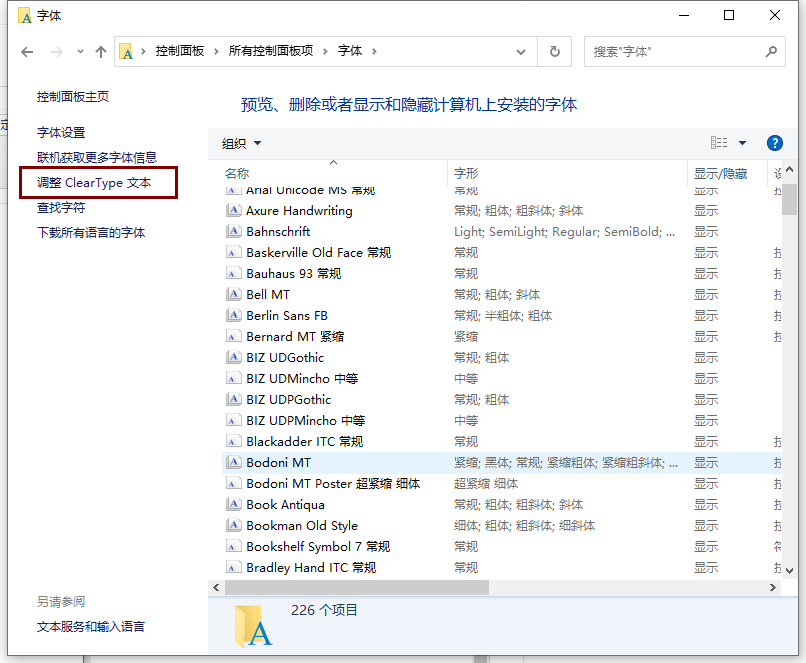This screenshot has height=663, width=806.
Task: Open the 组织 dropdown menu
Action: (x=241, y=144)
